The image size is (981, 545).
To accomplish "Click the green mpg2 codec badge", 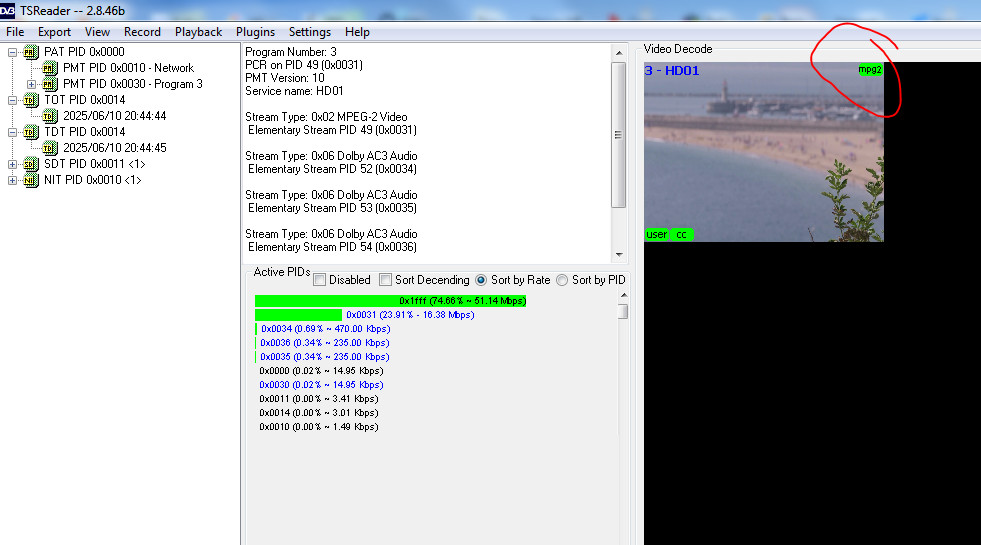I will click(x=870, y=69).
